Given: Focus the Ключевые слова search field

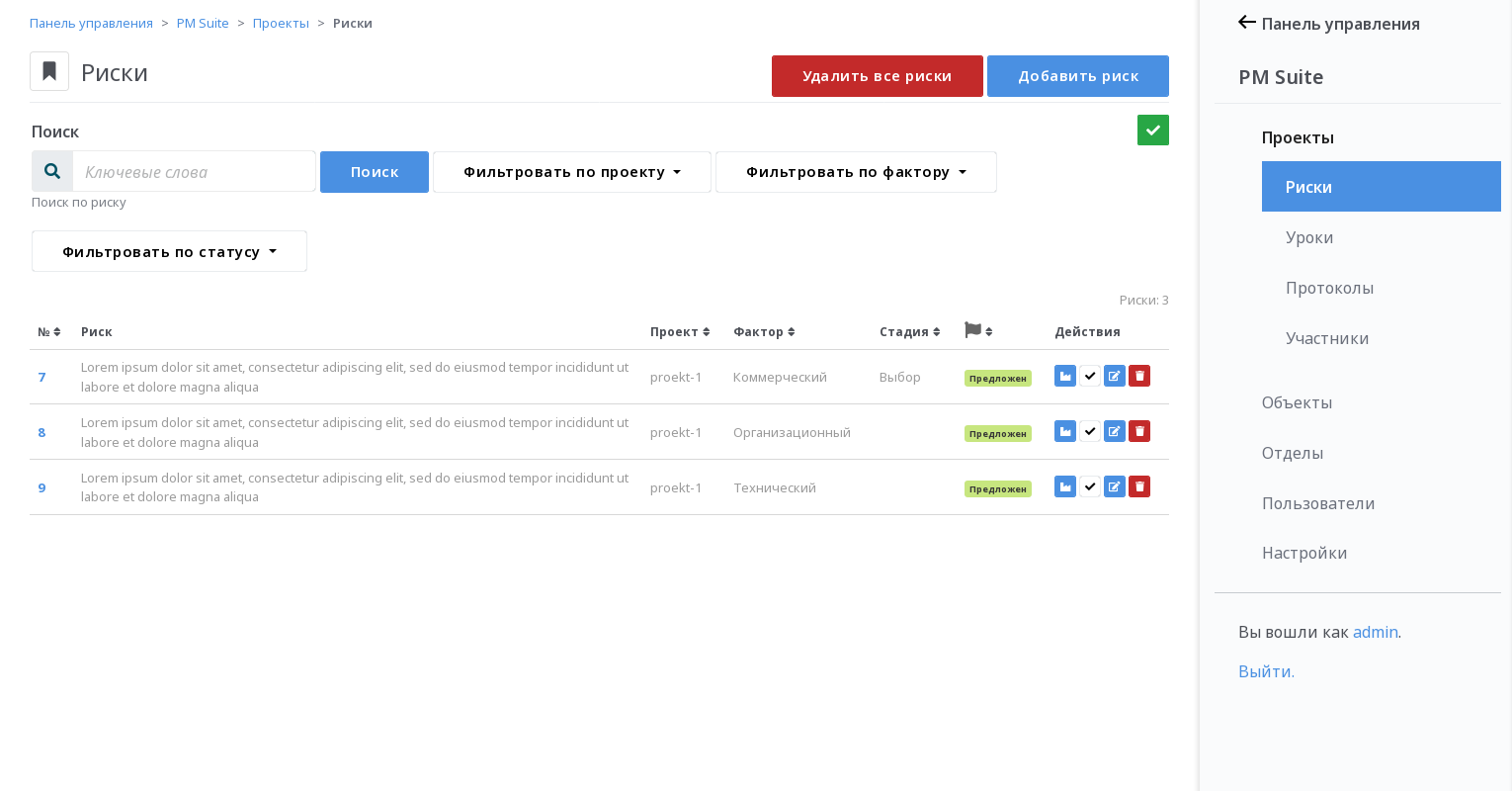Looking at the screenshot, I should (x=194, y=171).
